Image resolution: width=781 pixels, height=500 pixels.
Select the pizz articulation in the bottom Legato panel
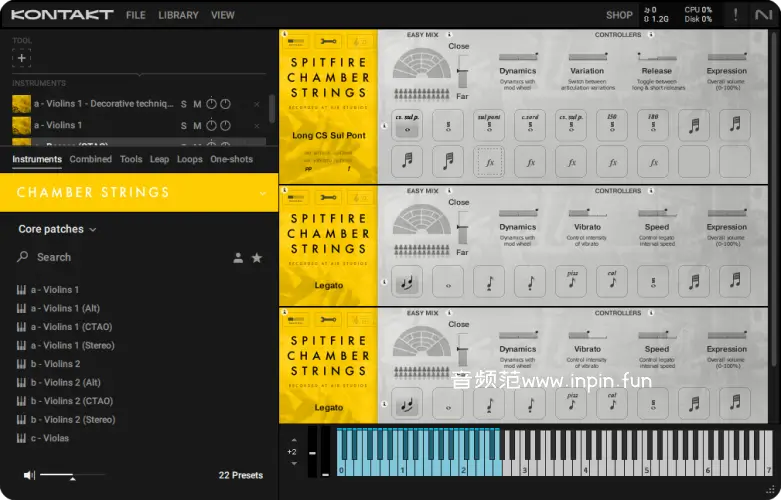571,403
